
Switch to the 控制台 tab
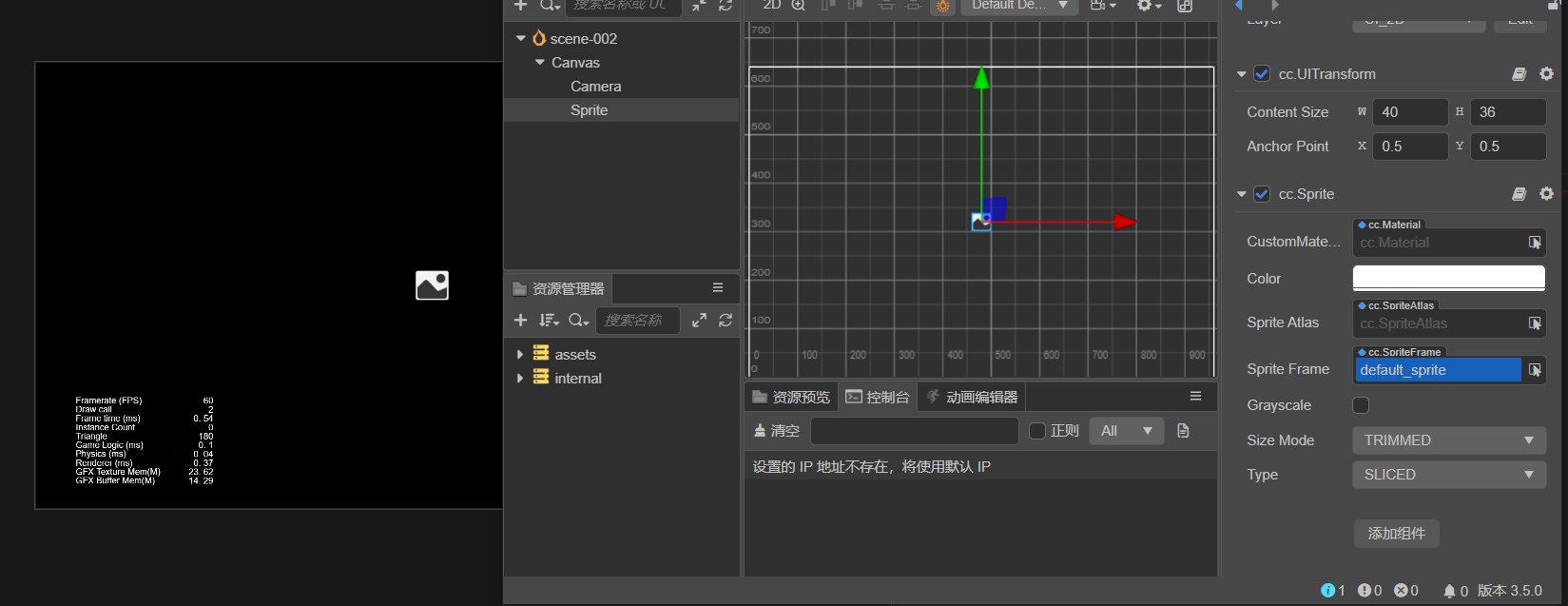pos(878,397)
